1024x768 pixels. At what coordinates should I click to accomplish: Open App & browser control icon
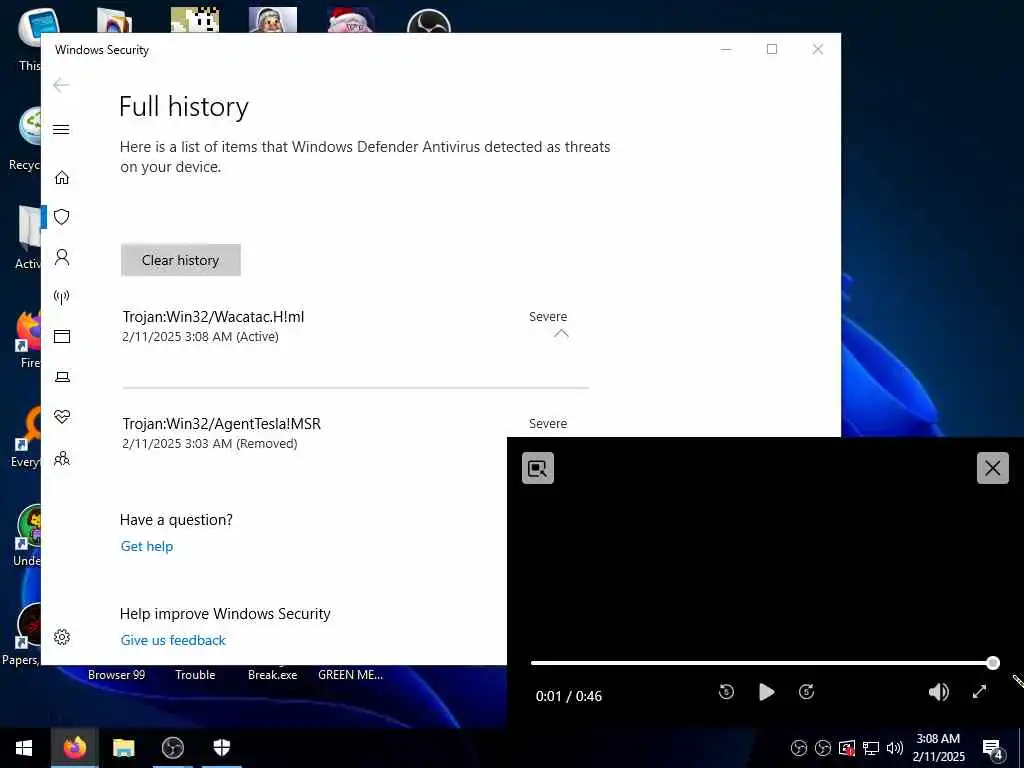[x=61, y=336]
